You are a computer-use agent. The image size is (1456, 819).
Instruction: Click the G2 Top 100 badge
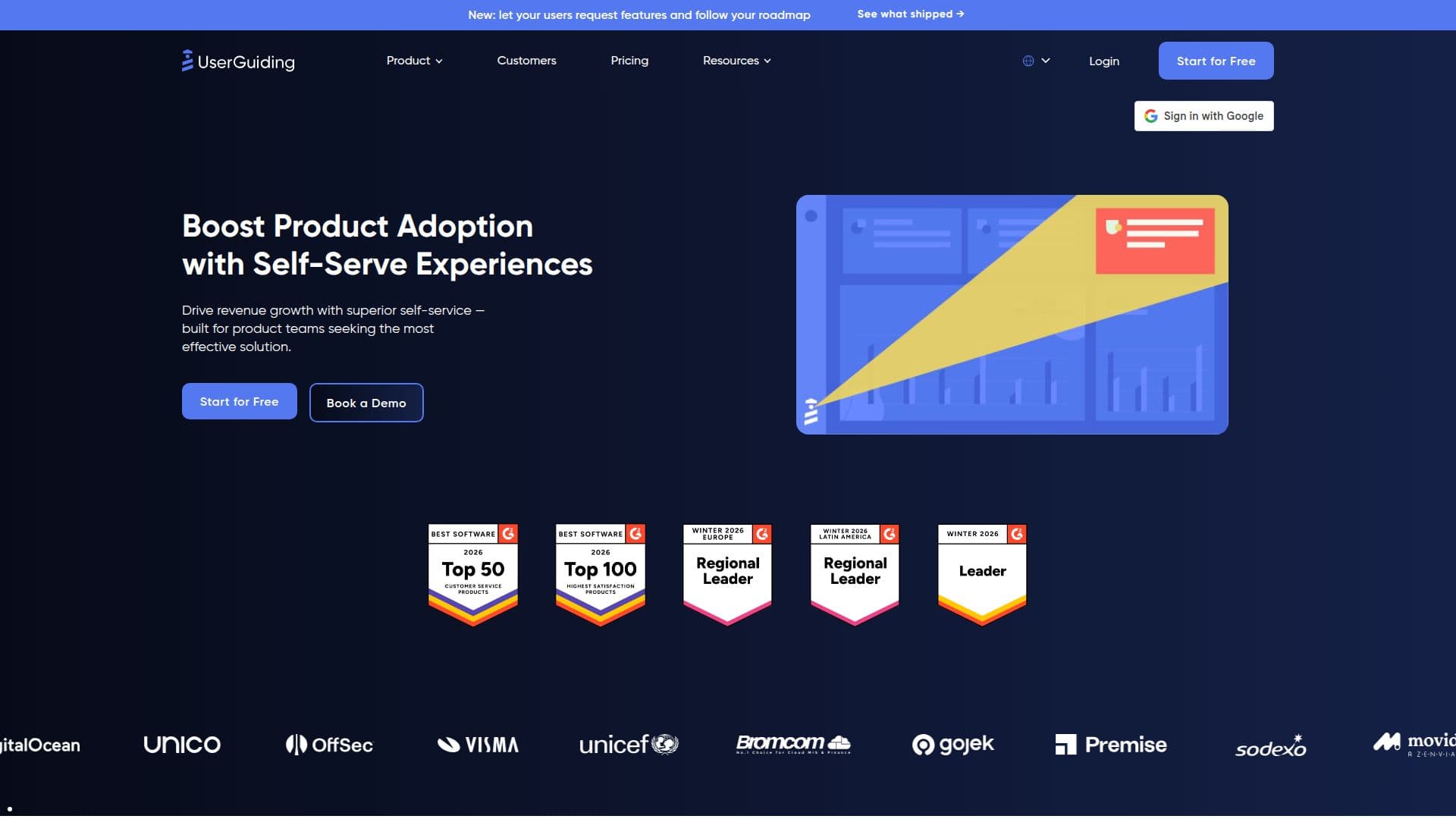(601, 575)
